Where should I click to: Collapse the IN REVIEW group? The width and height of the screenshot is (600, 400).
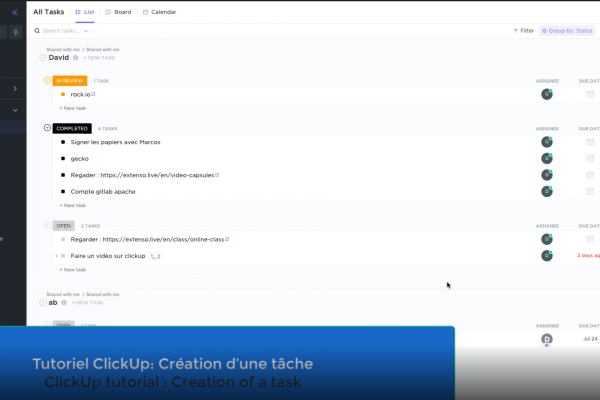(x=47, y=80)
